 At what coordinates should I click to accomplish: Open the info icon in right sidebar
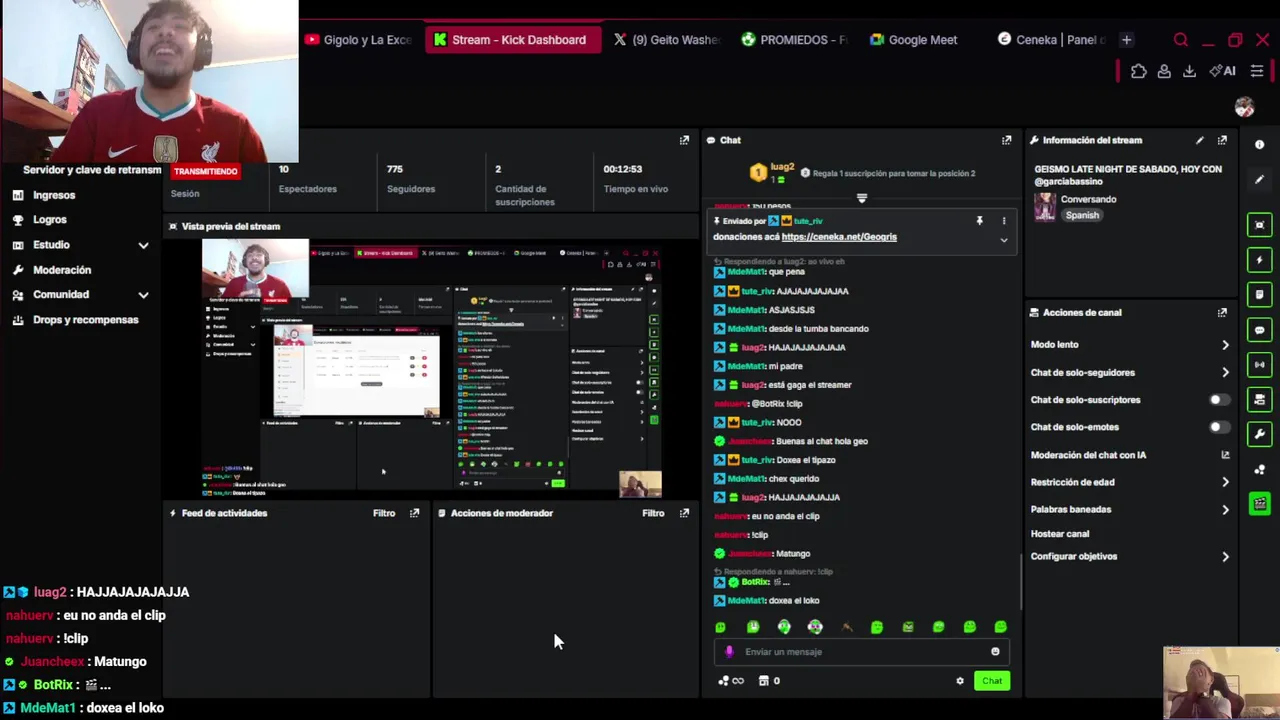(1259, 145)
